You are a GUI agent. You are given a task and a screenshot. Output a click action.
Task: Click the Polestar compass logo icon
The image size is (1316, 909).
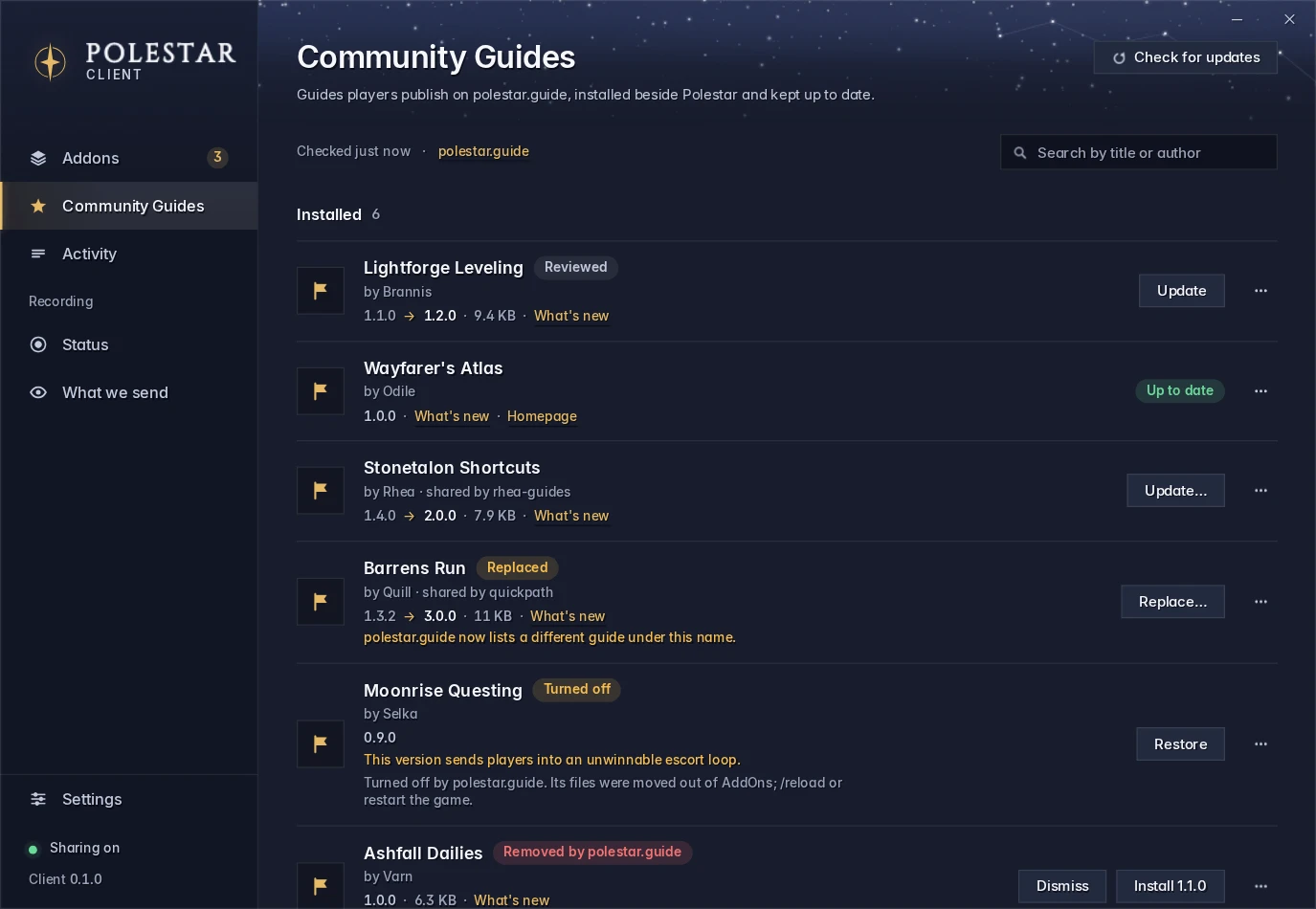50,62
